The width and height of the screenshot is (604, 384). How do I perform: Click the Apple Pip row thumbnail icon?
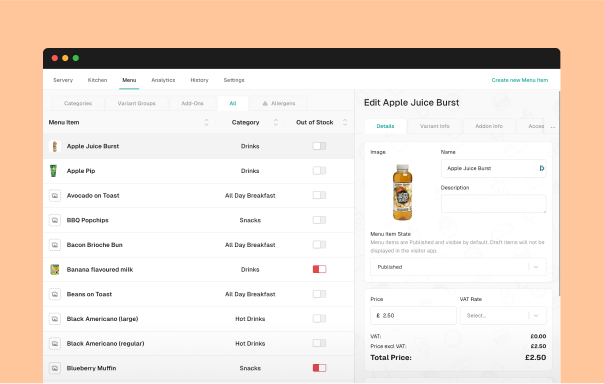54,171
